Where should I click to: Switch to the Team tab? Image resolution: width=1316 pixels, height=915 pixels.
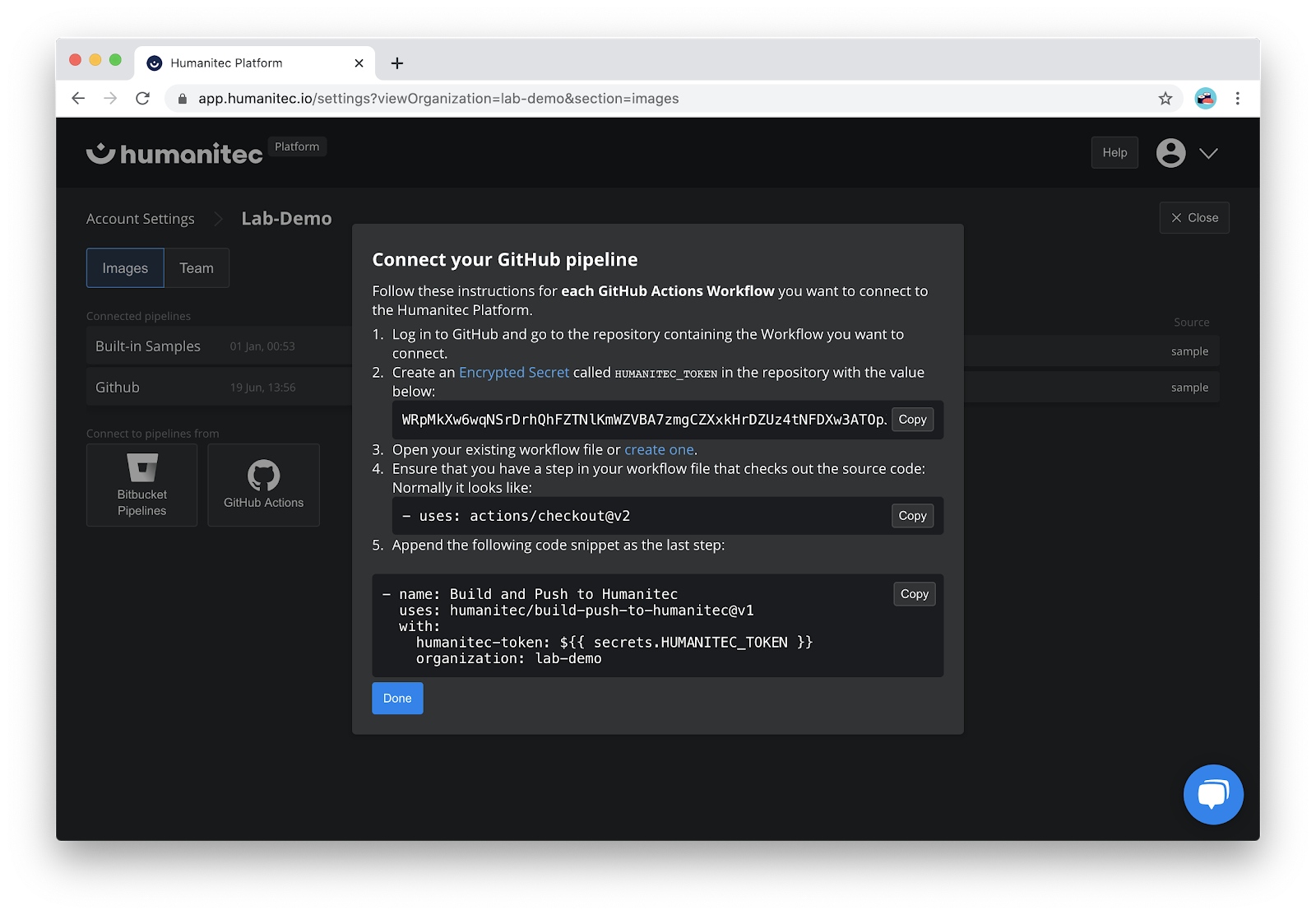pyautogui.click(x=197, y=268)
